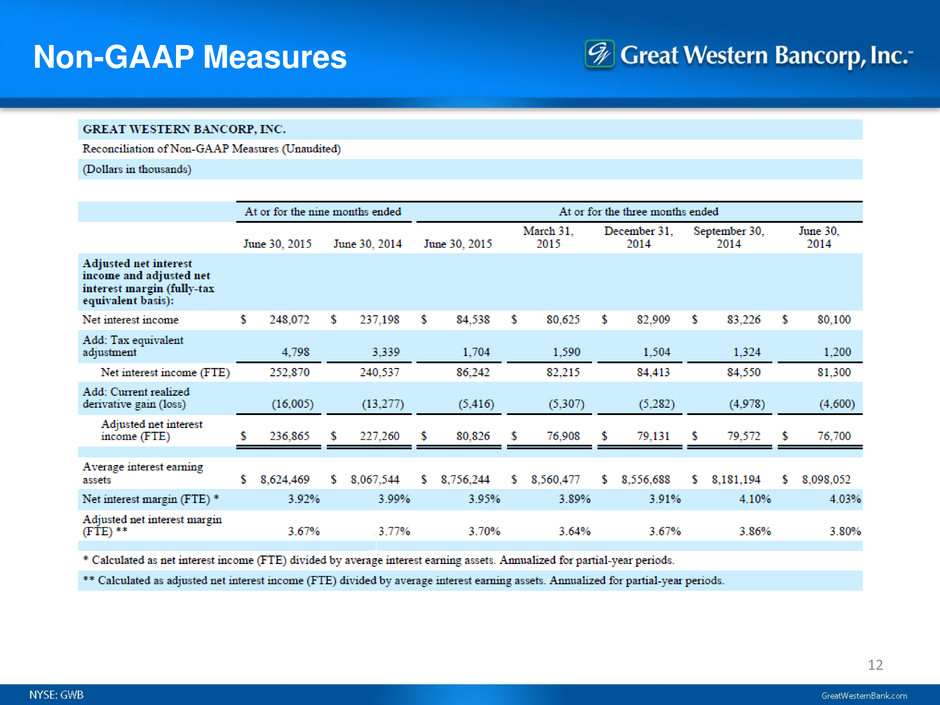The height and width of the screenshot is (705, 940).
Task: Click the GREAT WESTERN BANCORP, INC. table heading
Action: tap(184, 129)
